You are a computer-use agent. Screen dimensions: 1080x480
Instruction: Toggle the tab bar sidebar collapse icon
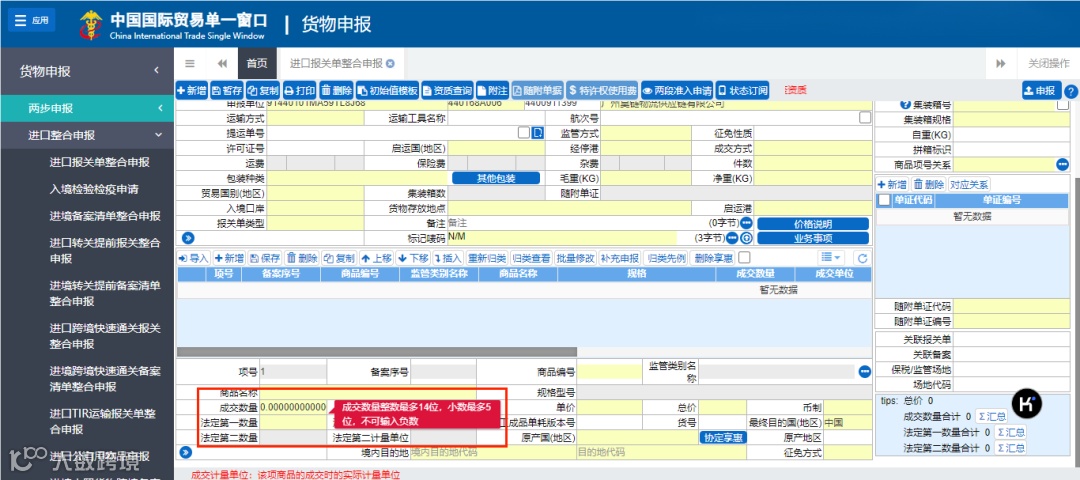pos(190,63)
